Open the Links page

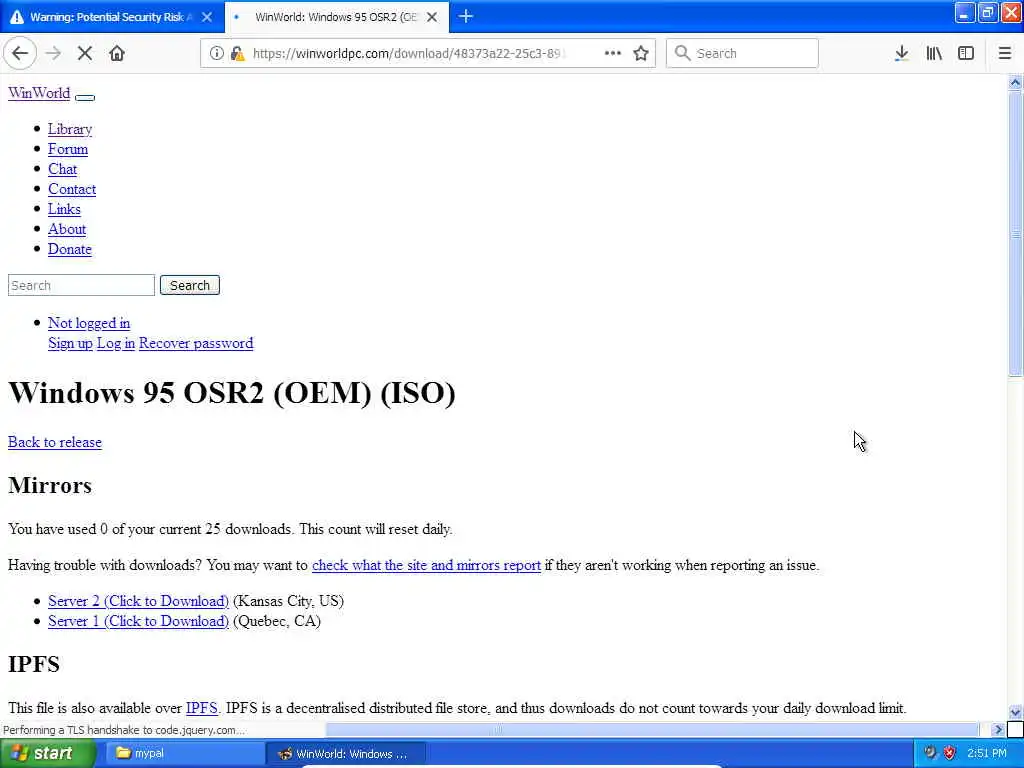pos(65,209)
